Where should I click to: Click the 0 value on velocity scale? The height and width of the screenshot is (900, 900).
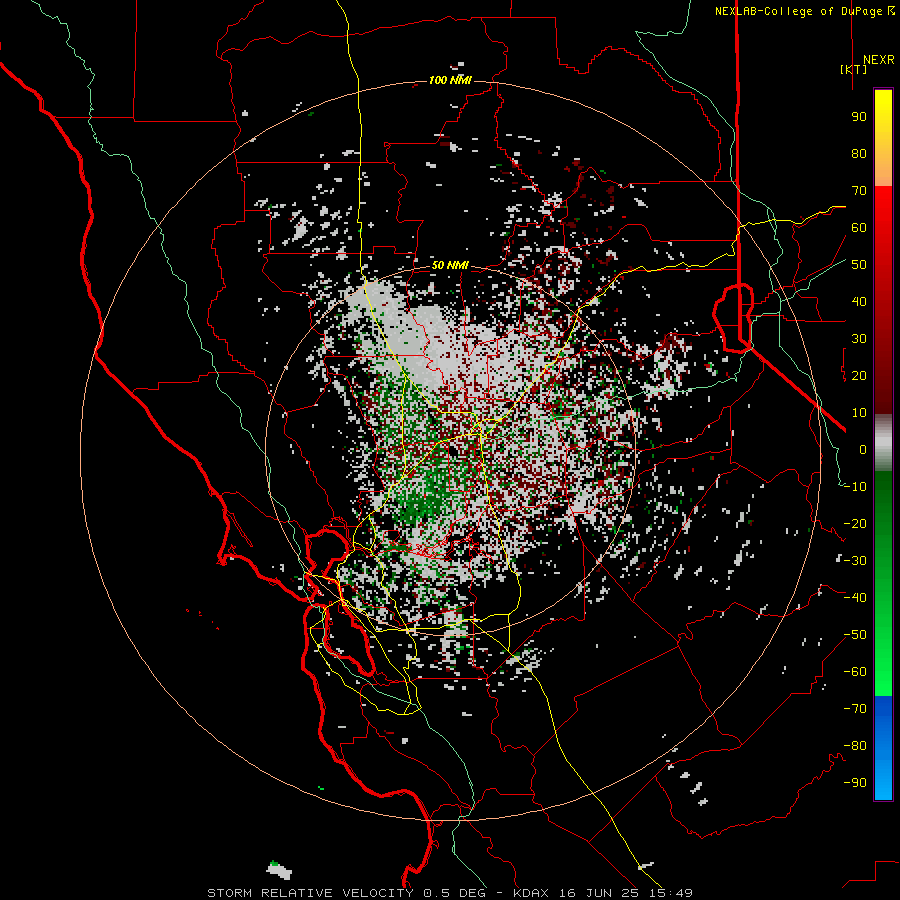point(863,449)
